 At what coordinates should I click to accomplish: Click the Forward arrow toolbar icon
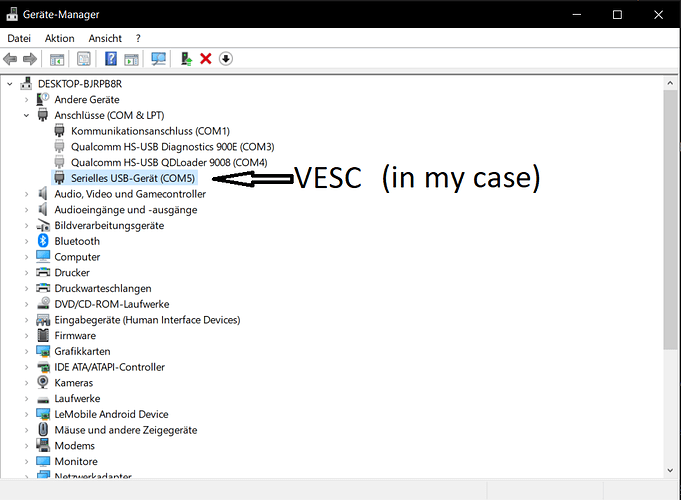click(30, 59)
